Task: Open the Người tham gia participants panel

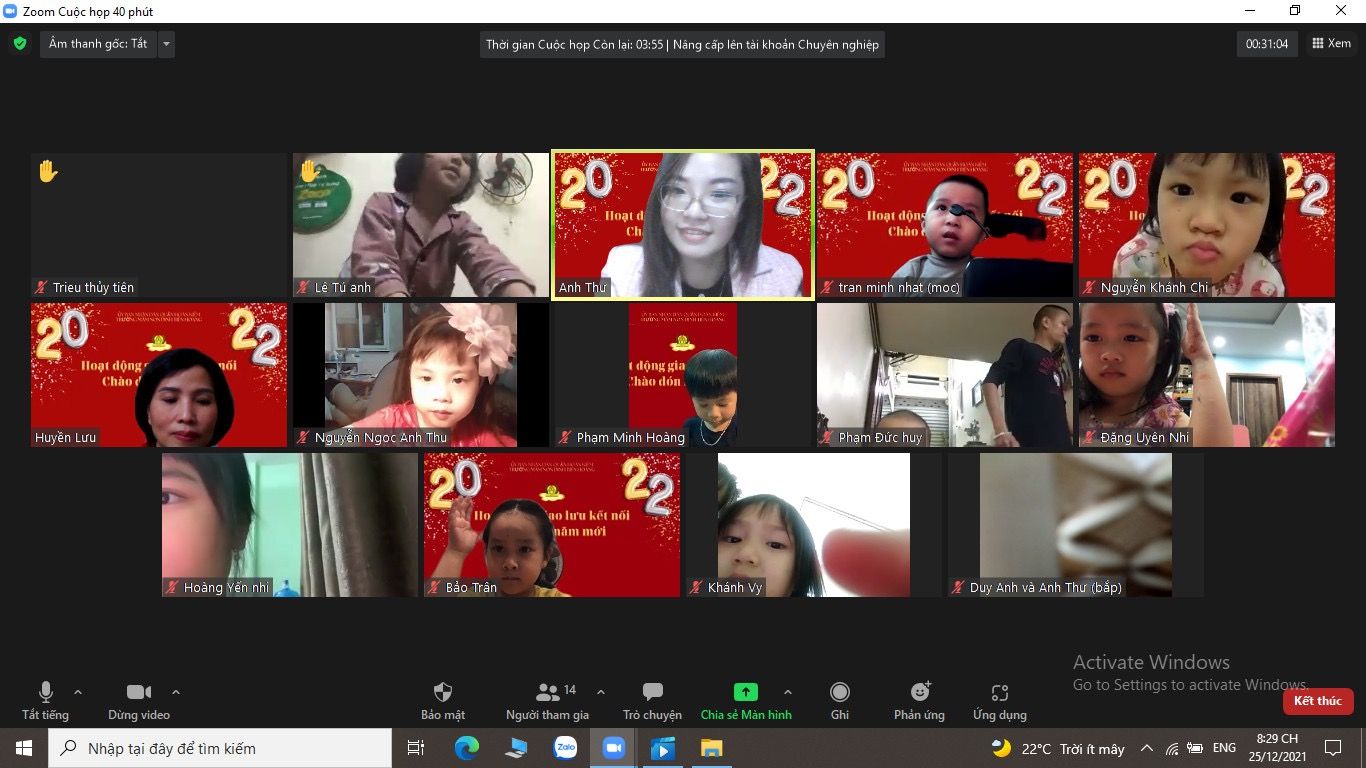Action: point(548,693)
